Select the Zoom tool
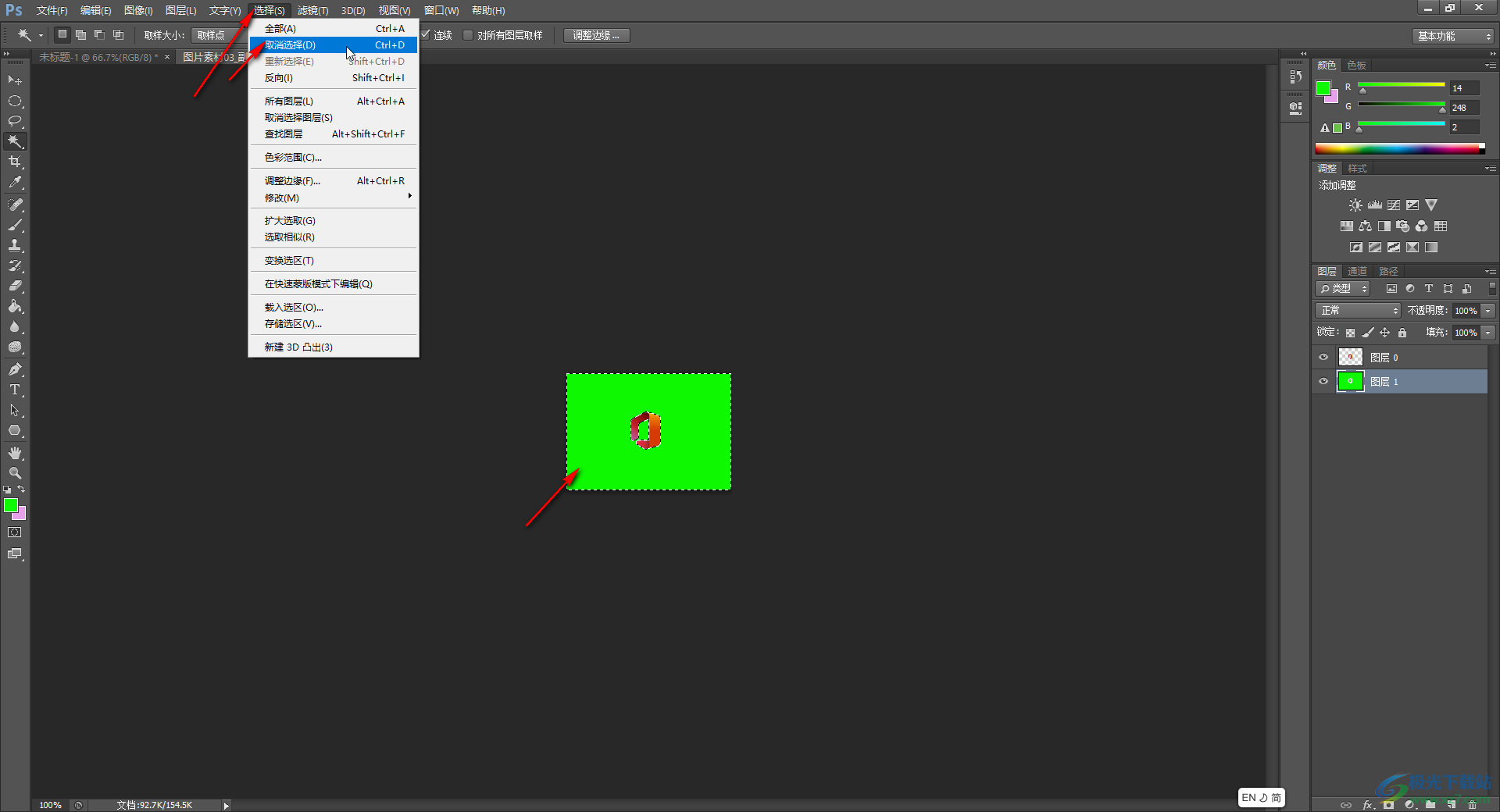The image size is (1500, 812). coord(15,473)
